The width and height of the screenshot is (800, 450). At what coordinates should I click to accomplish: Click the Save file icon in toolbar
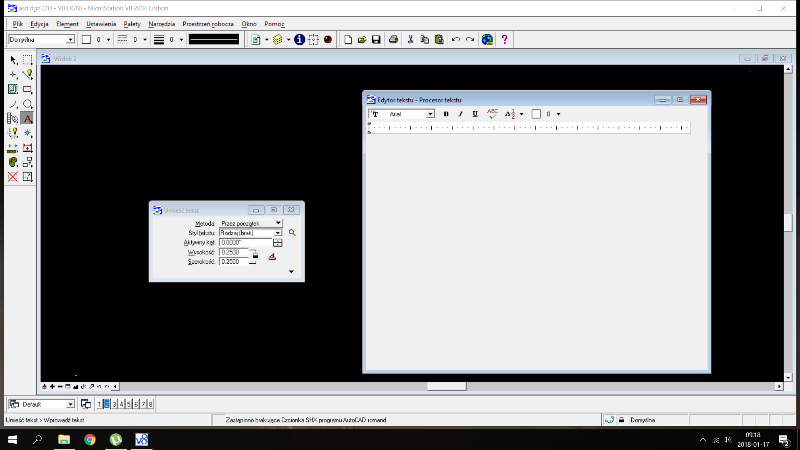375,40
